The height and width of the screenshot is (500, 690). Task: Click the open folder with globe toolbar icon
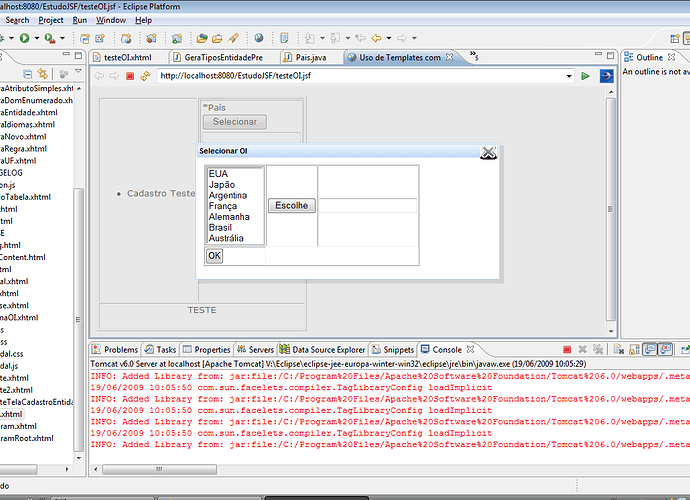point(202,38)
